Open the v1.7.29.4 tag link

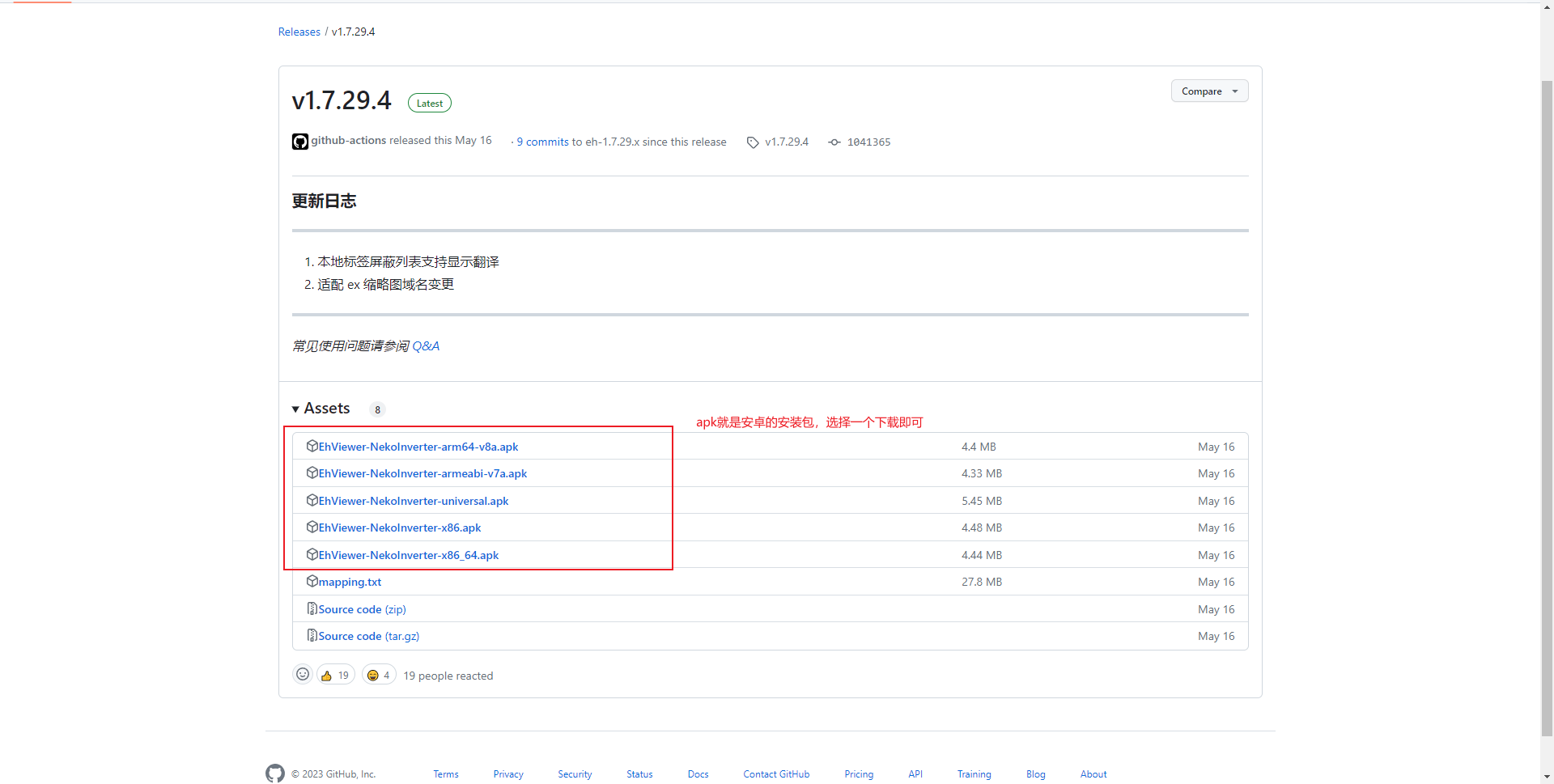787,142
